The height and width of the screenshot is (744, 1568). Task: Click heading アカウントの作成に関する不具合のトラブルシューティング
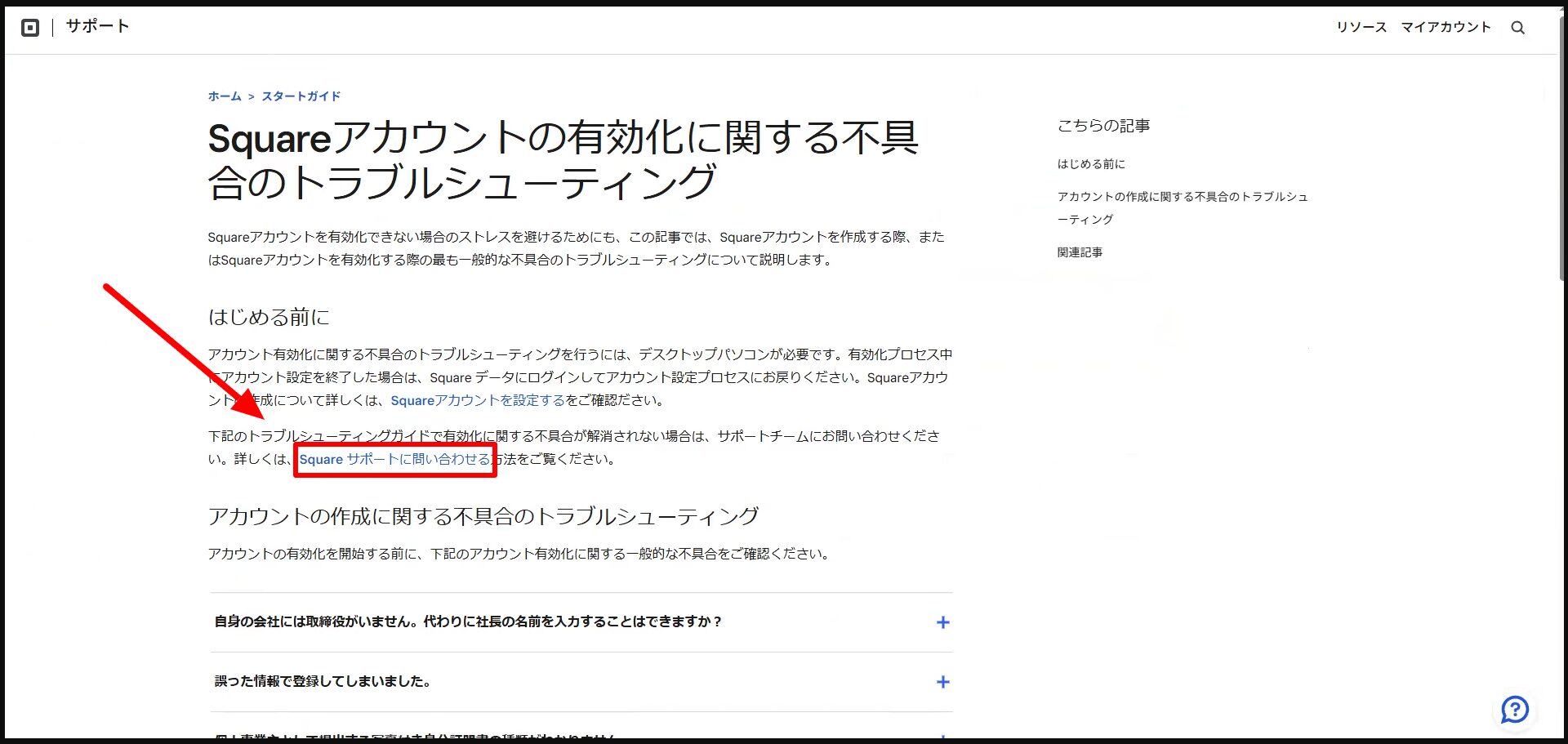483,516
